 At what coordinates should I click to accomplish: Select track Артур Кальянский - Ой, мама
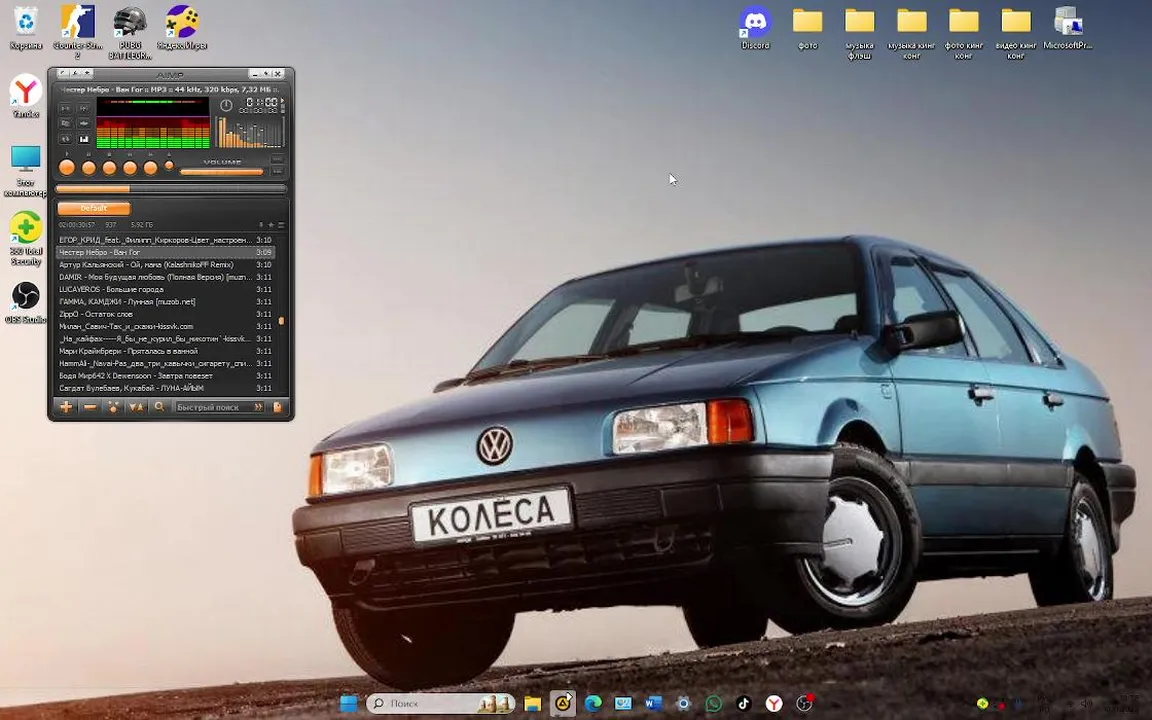point(165,264)
